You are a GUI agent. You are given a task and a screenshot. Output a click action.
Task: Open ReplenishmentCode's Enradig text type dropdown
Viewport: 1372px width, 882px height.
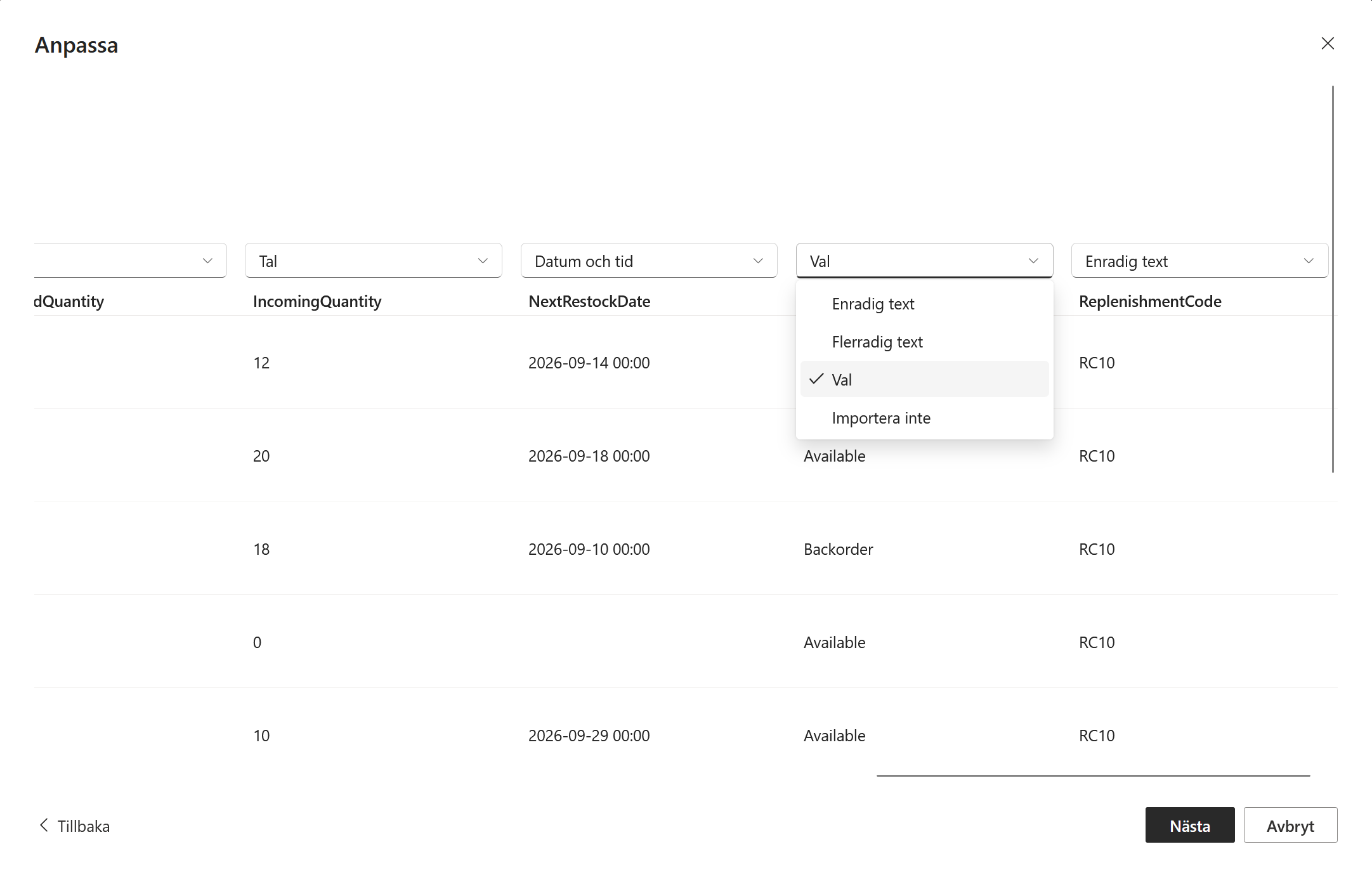[x=1199, y=261]
